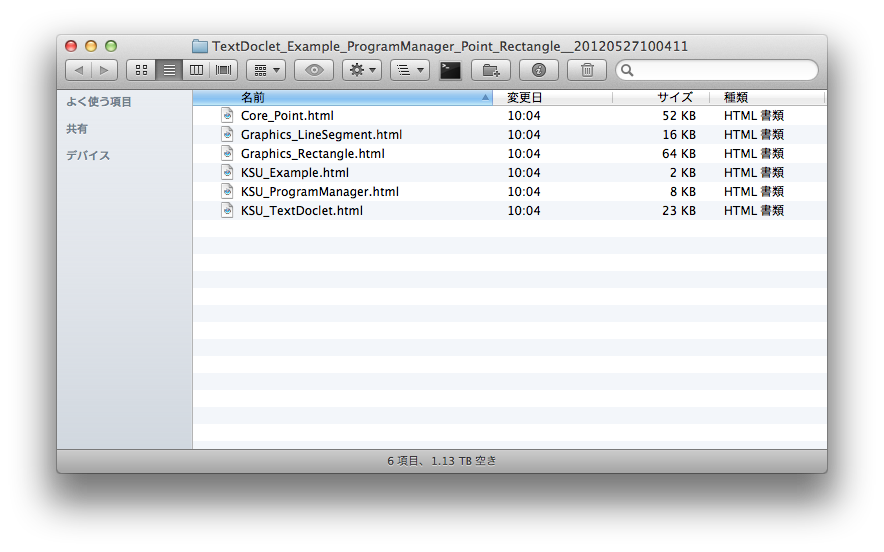The width and height of the screenshot is (884, 552).
Task: Toggle sort direction arrow in 名前 header
Action: pos(485,98)
